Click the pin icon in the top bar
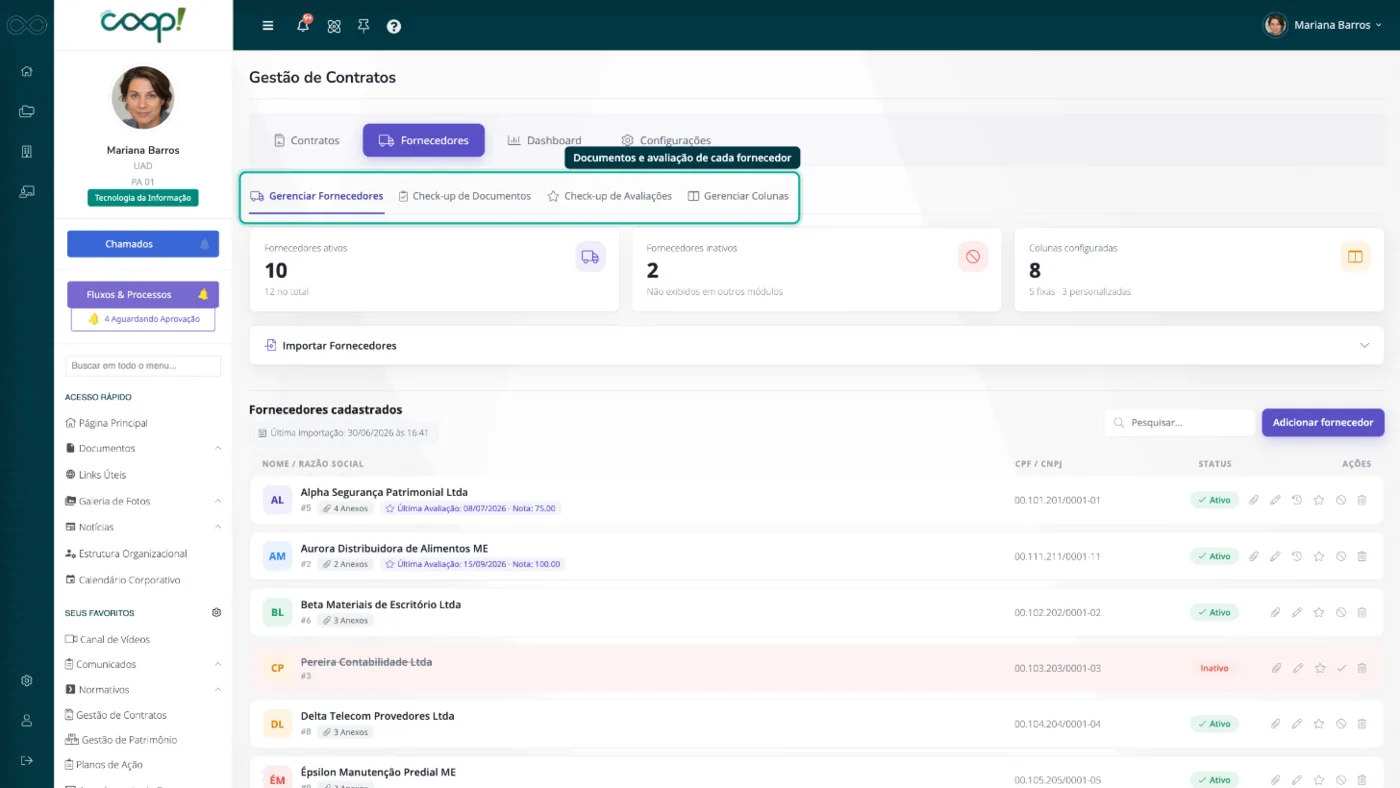 pyautogui.click(x=364, y=26)
